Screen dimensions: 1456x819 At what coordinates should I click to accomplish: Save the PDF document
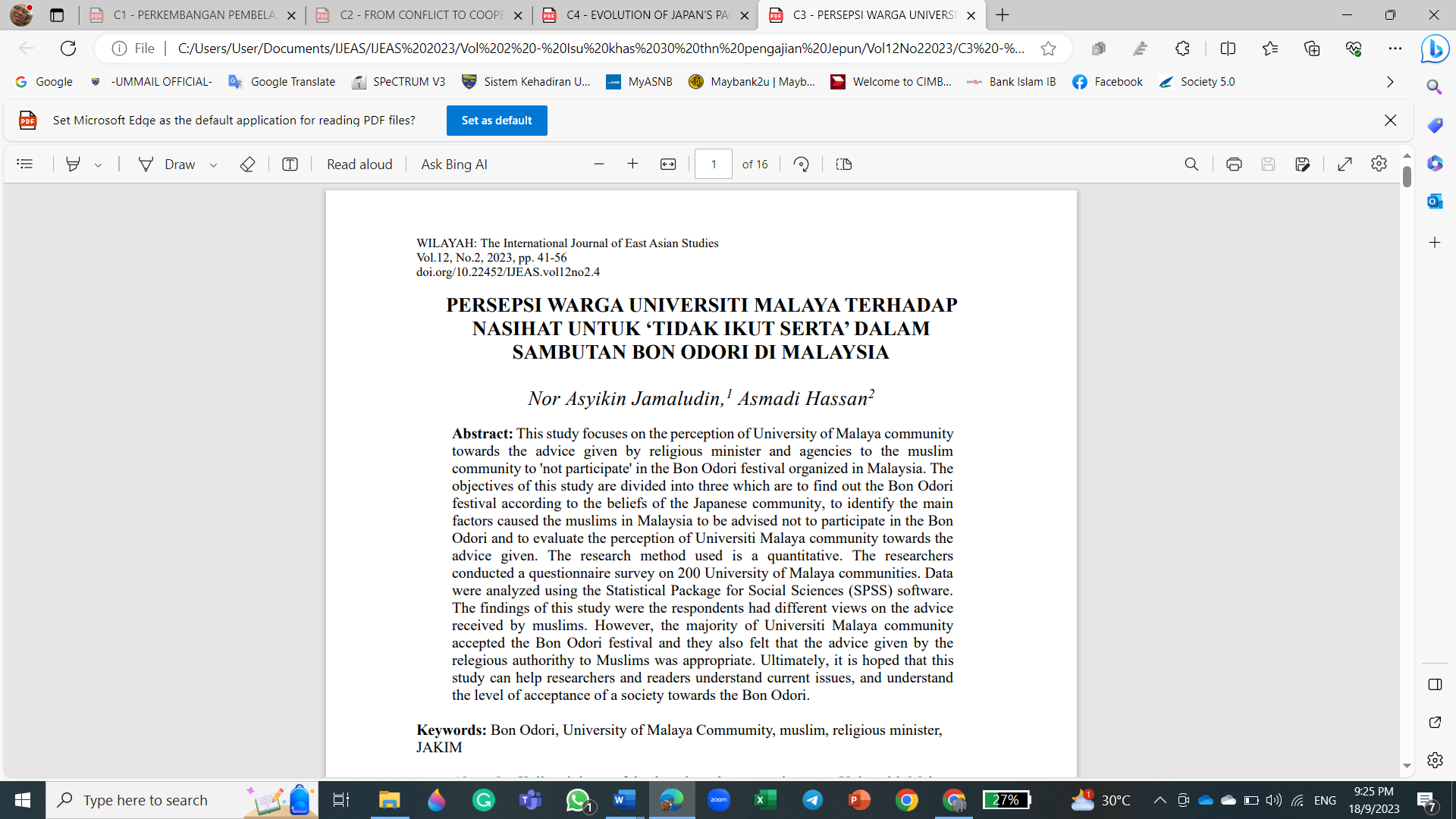tap(1268, 164)
